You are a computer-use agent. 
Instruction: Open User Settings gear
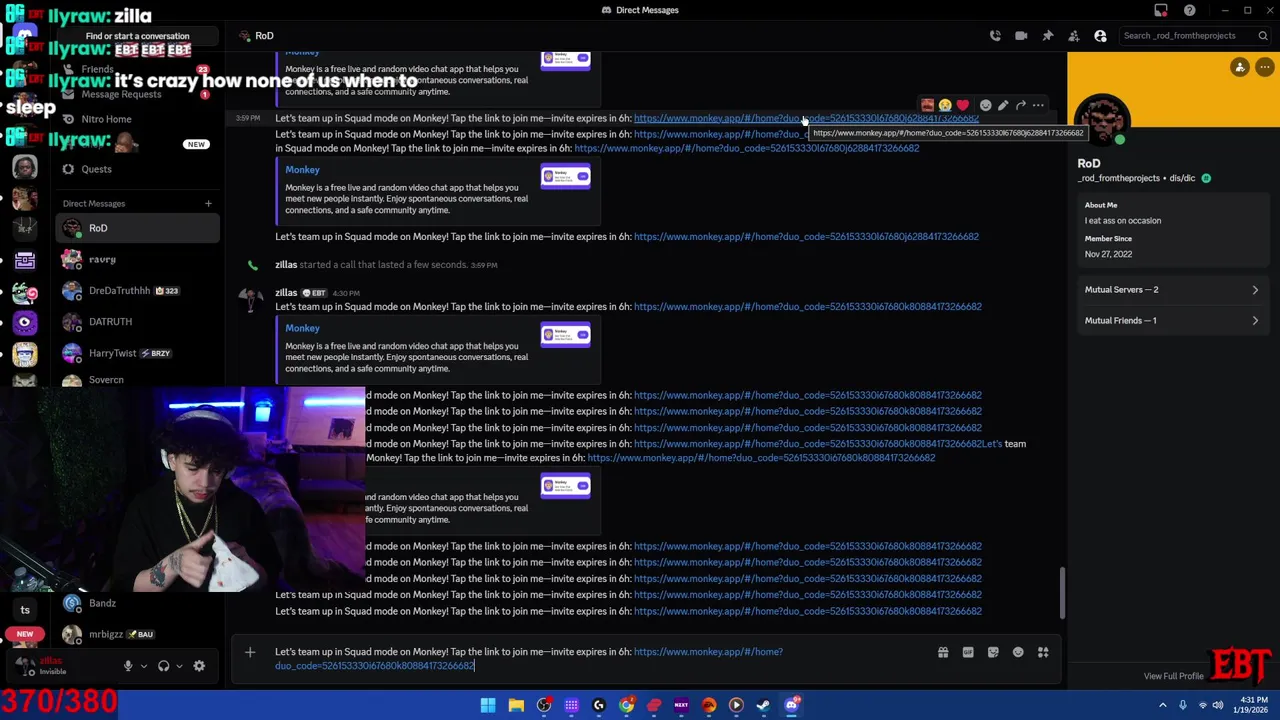tap(199, 666)
